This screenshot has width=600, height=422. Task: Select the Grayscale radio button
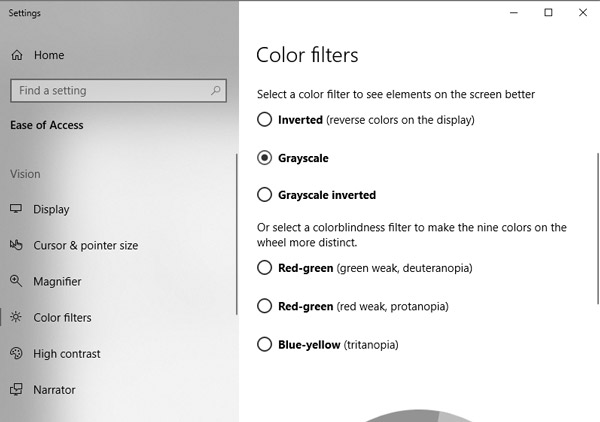[x=265, y=158]
